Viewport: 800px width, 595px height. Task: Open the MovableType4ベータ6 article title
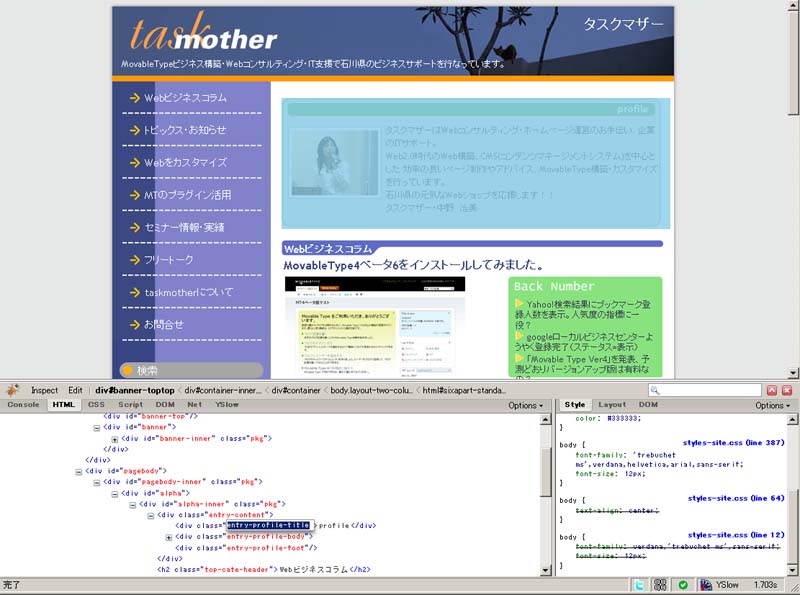pyautogui.click(x=414, y=265)
